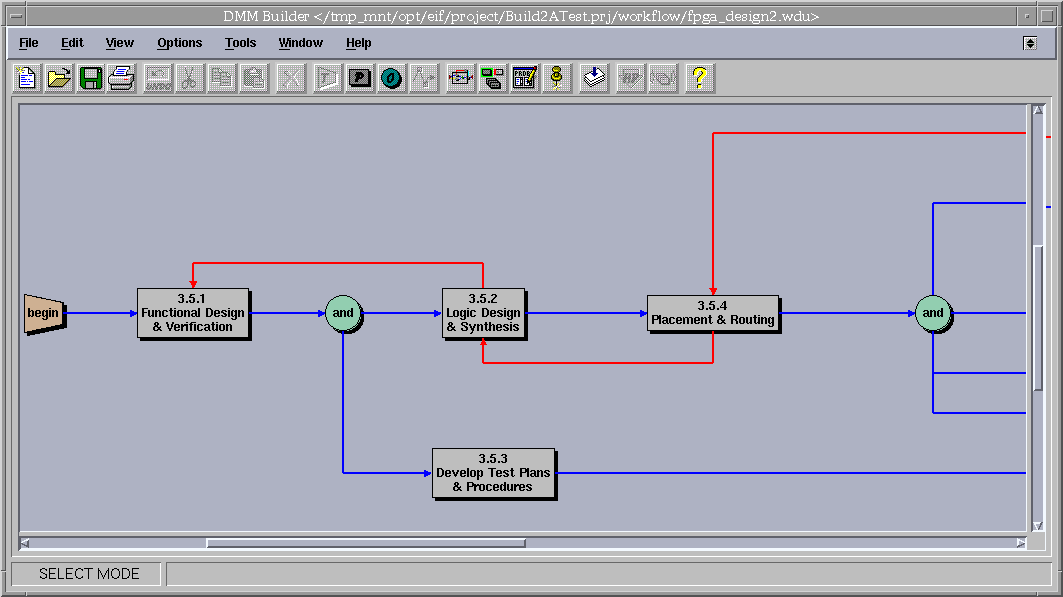Select the 3.5.2 Logic Design & Synthesis box
The width and height of the screenshot is (1063, 597).
click(x=483, y=313)
